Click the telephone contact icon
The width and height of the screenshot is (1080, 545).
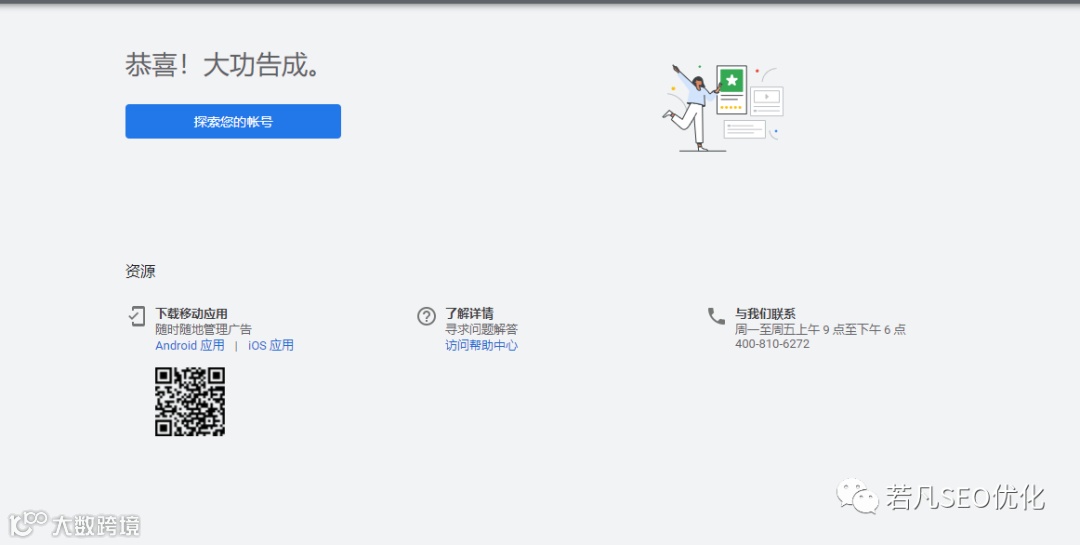point(716,316)
